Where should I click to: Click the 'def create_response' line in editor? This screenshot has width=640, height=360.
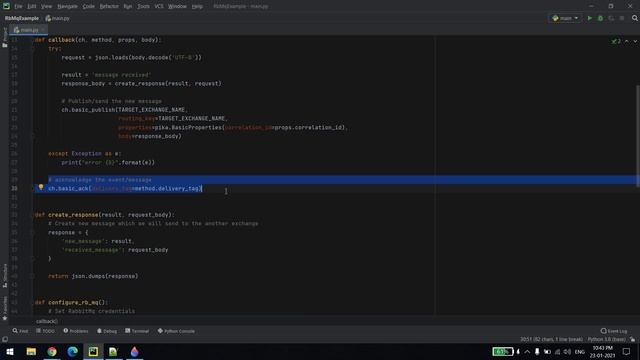click(x=104, y=215)
